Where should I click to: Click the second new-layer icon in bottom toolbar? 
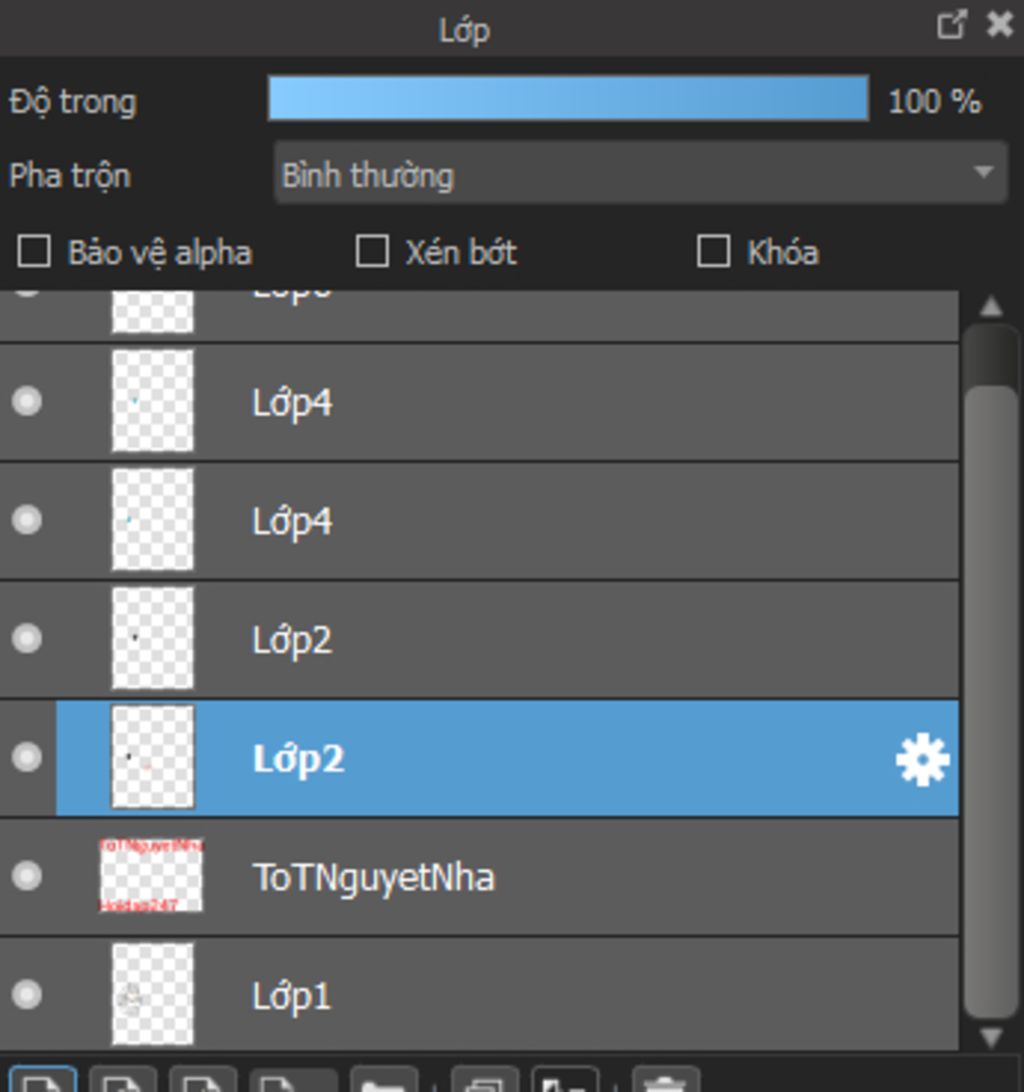[123, 1078]
